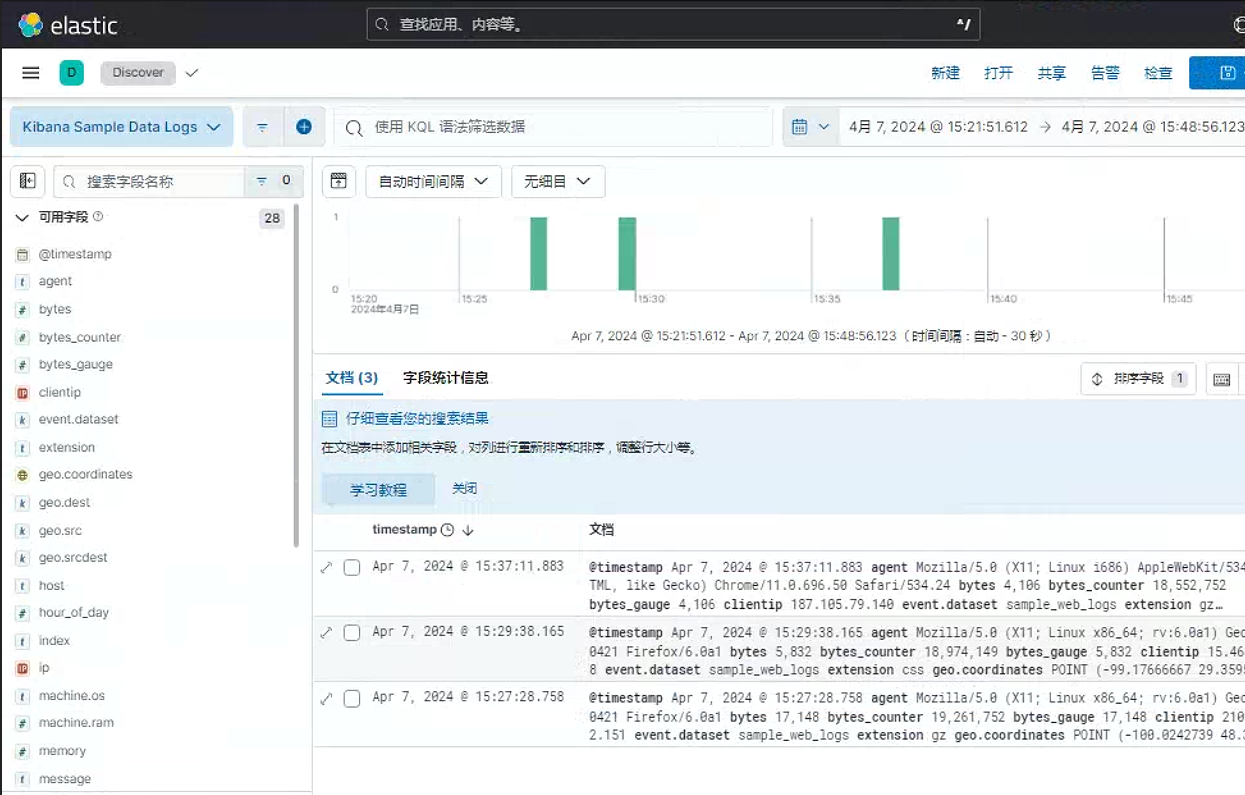Sort by the timestamp column arrow
The height and width of the screenshot is (795, 1245).
[468, 530]
